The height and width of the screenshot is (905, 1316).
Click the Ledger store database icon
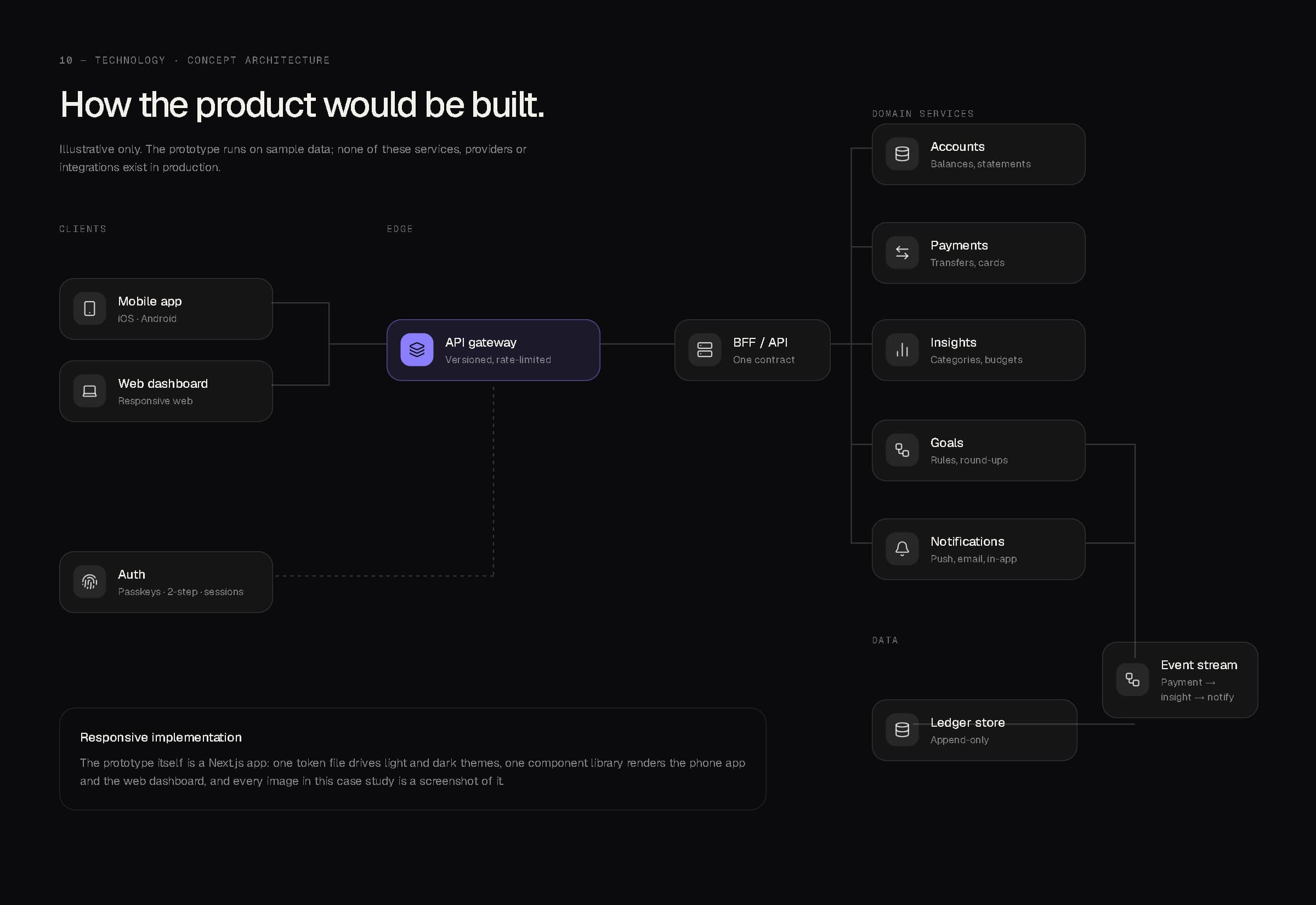pyautogui.click(x=902, y=729)
